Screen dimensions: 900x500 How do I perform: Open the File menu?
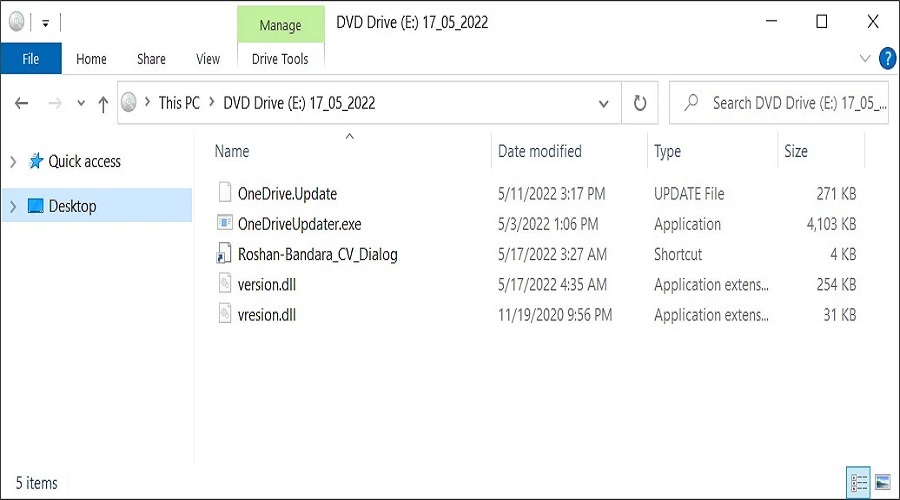31,59
